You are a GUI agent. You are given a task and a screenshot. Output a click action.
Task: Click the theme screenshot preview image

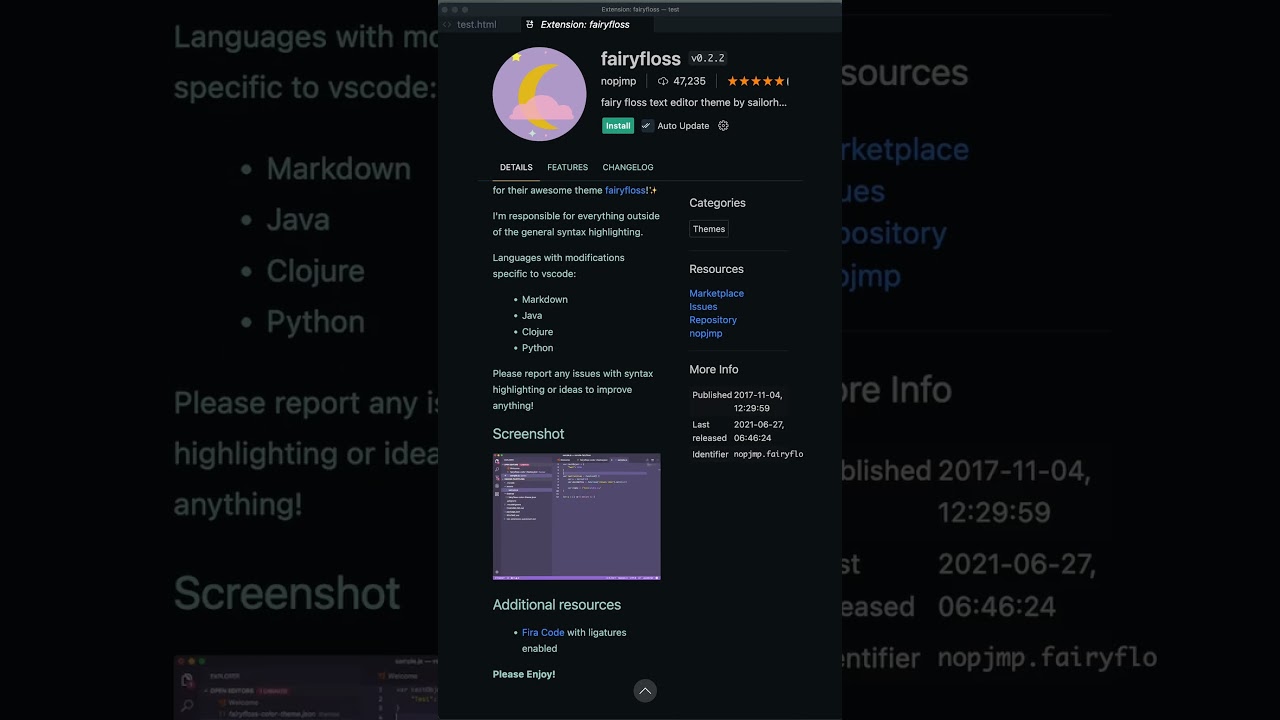576,517
